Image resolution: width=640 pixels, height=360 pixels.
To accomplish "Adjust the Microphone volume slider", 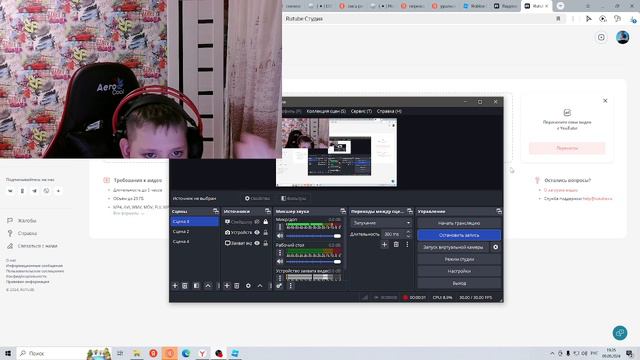I will [313, 236].
